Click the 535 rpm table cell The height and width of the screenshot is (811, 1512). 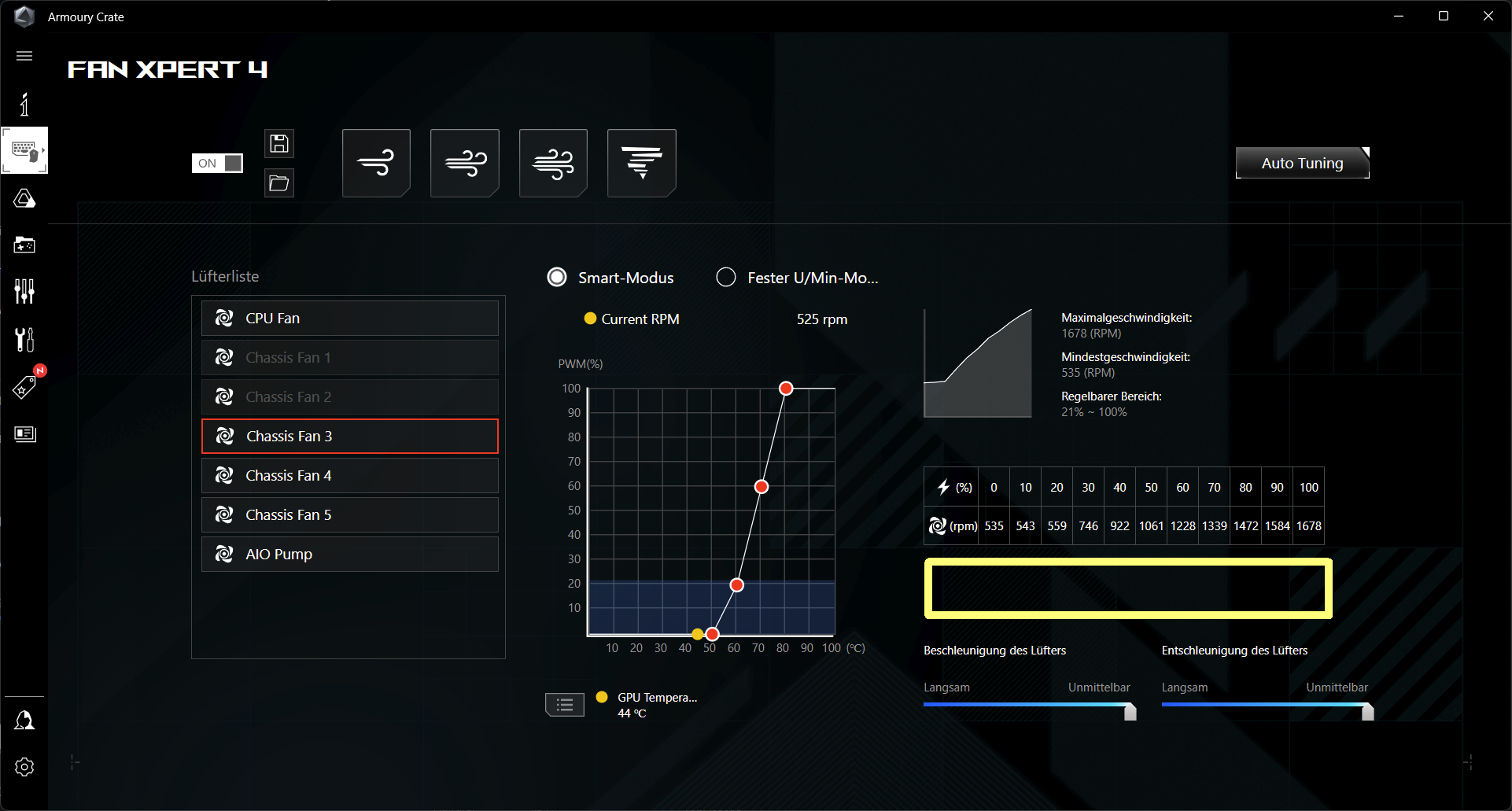[994, 526]
